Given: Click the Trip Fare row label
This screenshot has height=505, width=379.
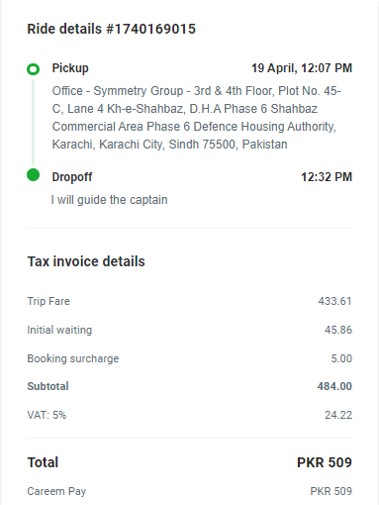Looking at the screenshot, I should click(x=49, y=301).
